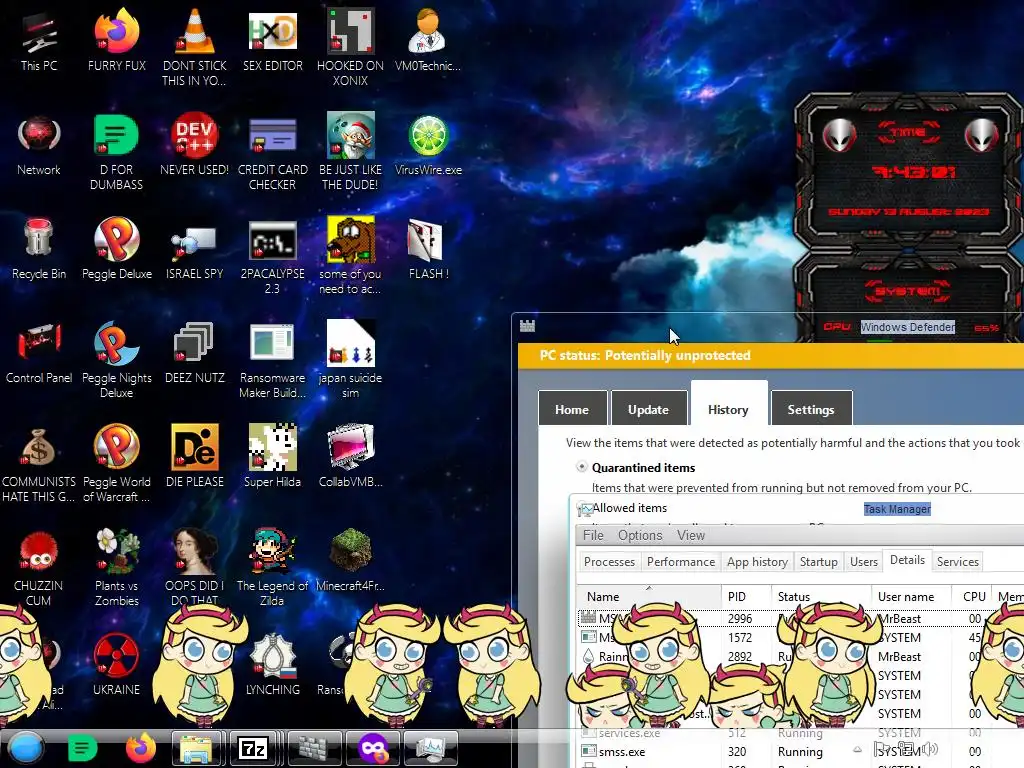Select the Legend of Zilda shortcut
Viewport: 1024px width, 768px height.
272,567
